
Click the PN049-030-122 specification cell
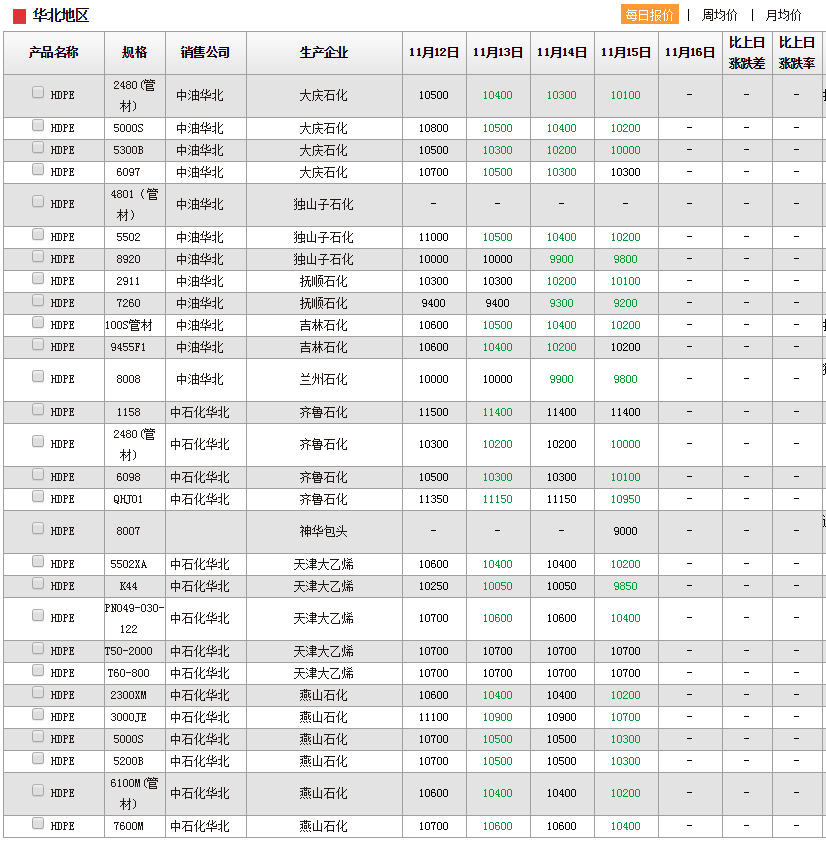pyautogui.click(x=135, y=619)
